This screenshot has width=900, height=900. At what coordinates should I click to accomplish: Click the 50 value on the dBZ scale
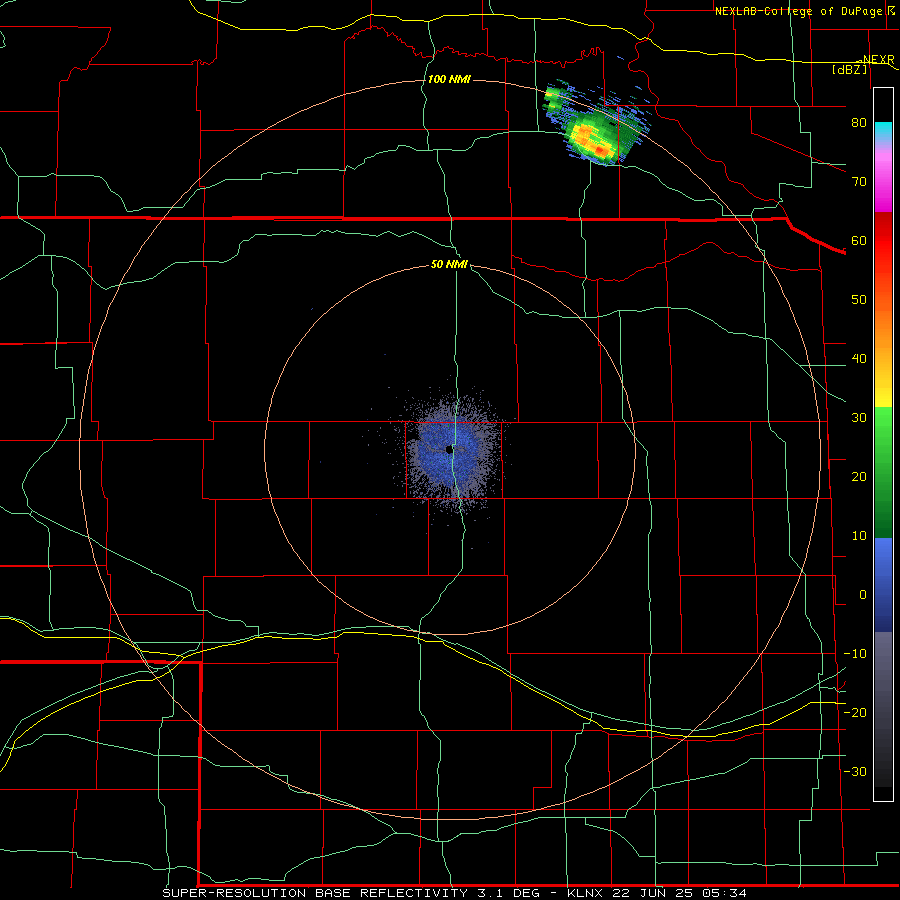(x=859, y=300)
